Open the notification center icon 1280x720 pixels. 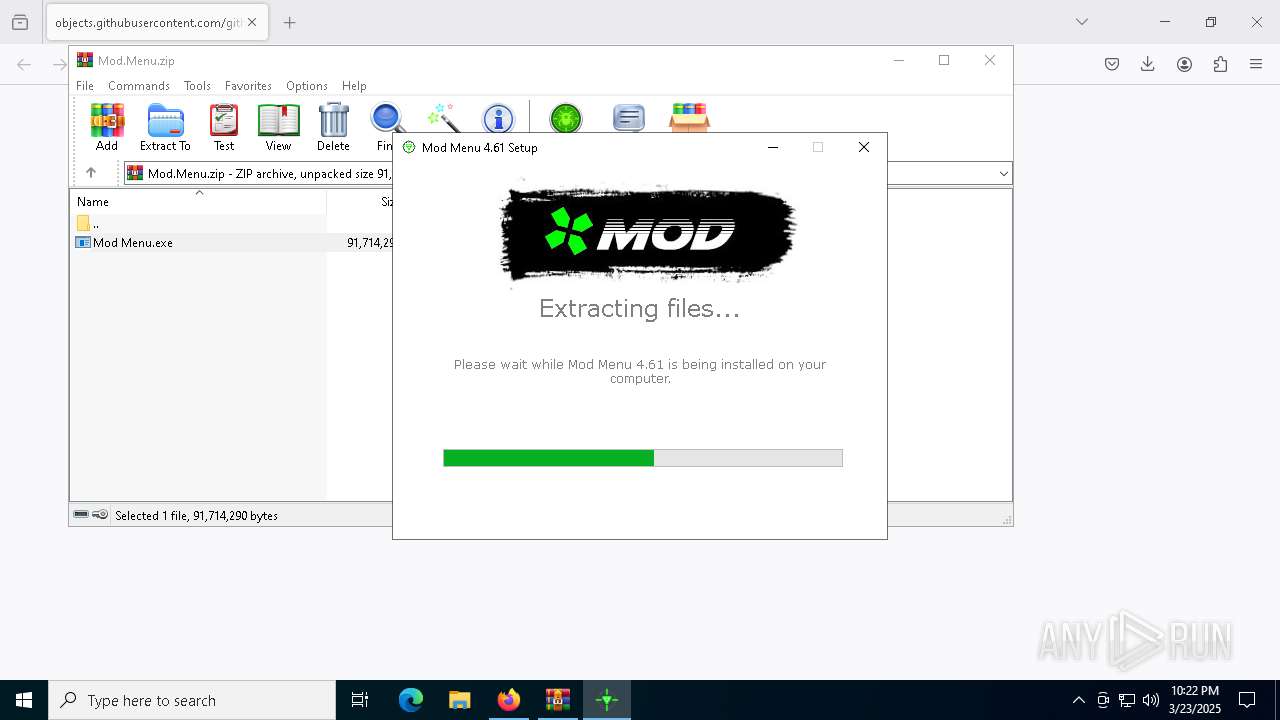click(x=1247, y=700)
